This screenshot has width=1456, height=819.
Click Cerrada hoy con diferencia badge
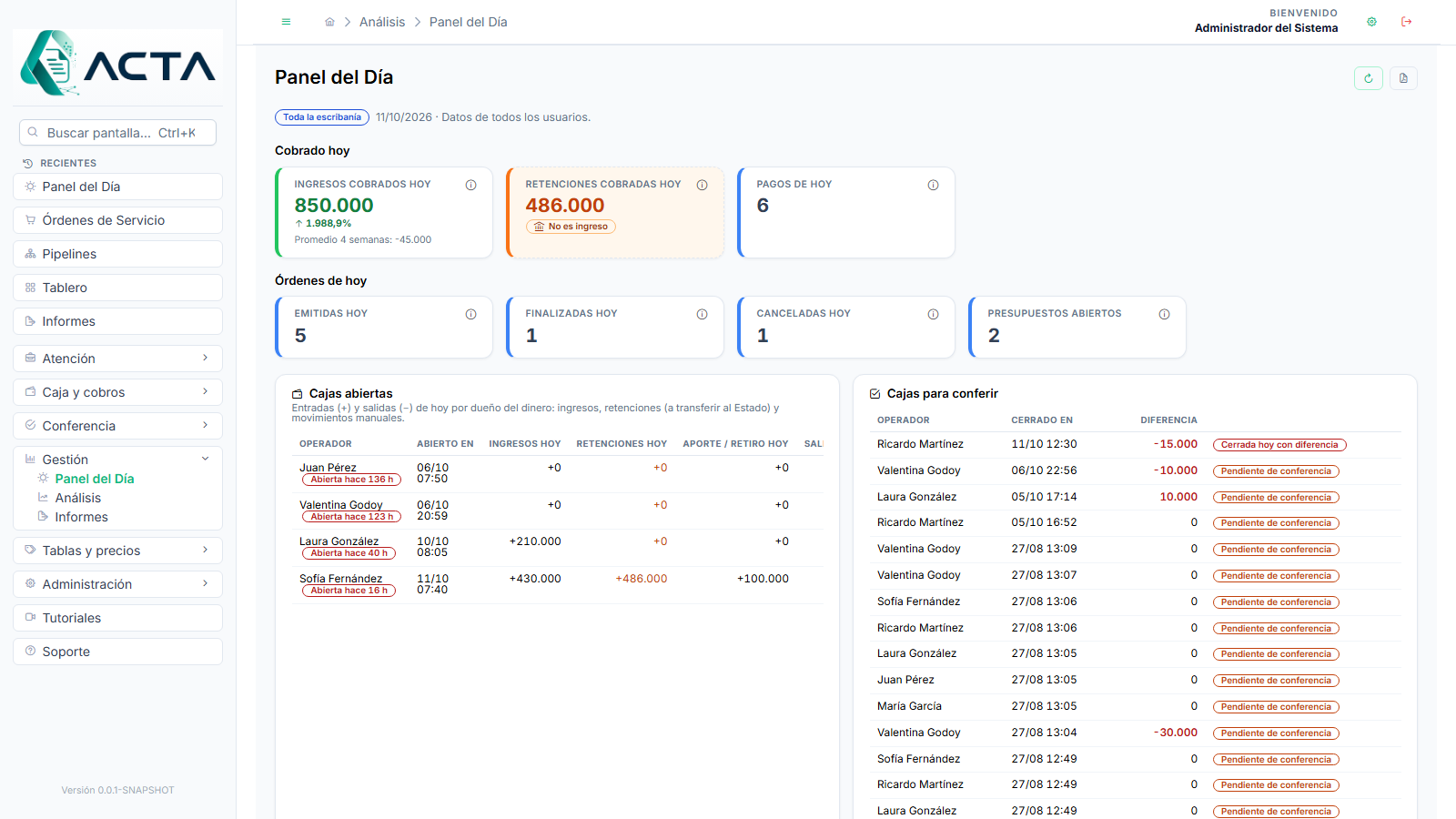1279,445
